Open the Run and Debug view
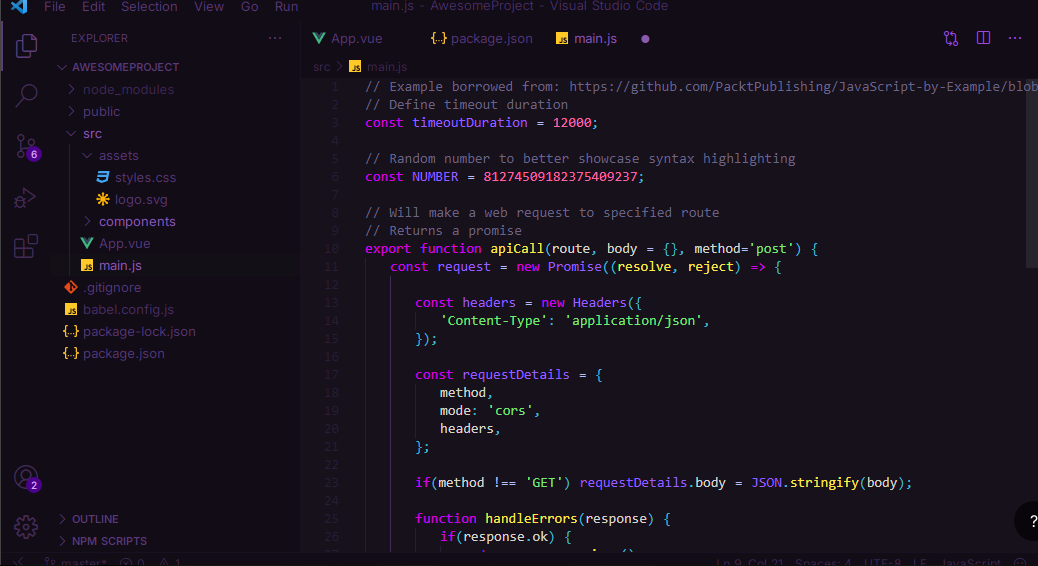1038x566 pixels. pos(25,198)
